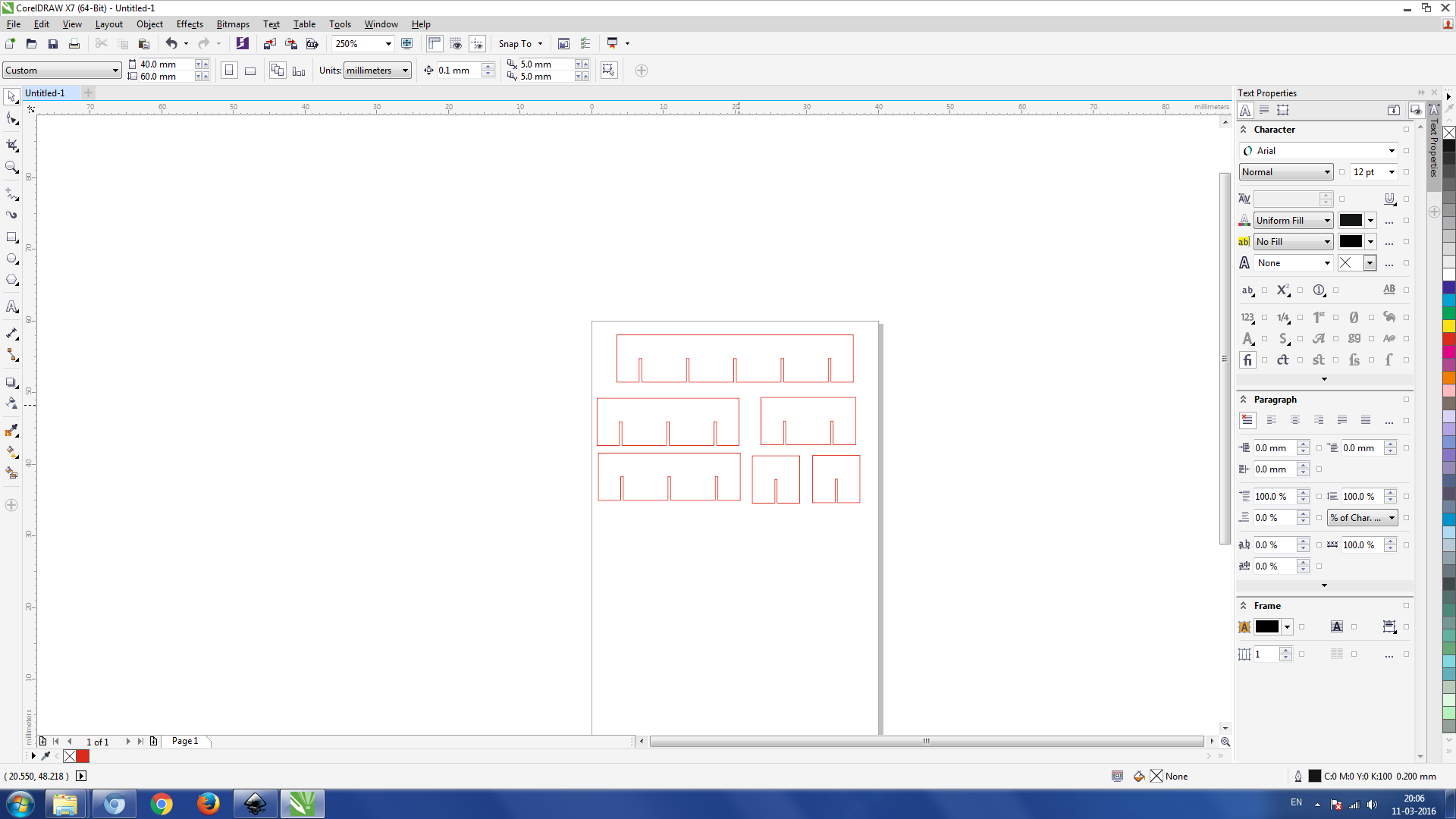Toggle full justify paragraph alignment

pos(1342,420)
